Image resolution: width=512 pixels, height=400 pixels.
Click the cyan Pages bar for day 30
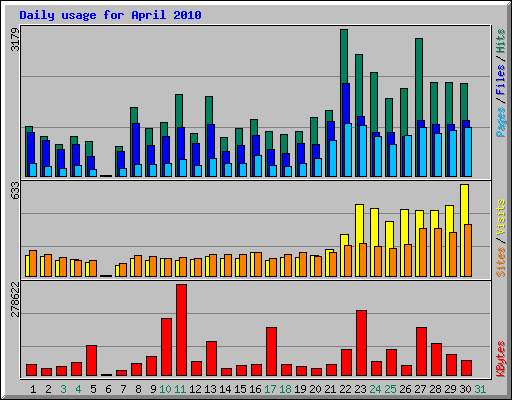[x=468, y=152]
